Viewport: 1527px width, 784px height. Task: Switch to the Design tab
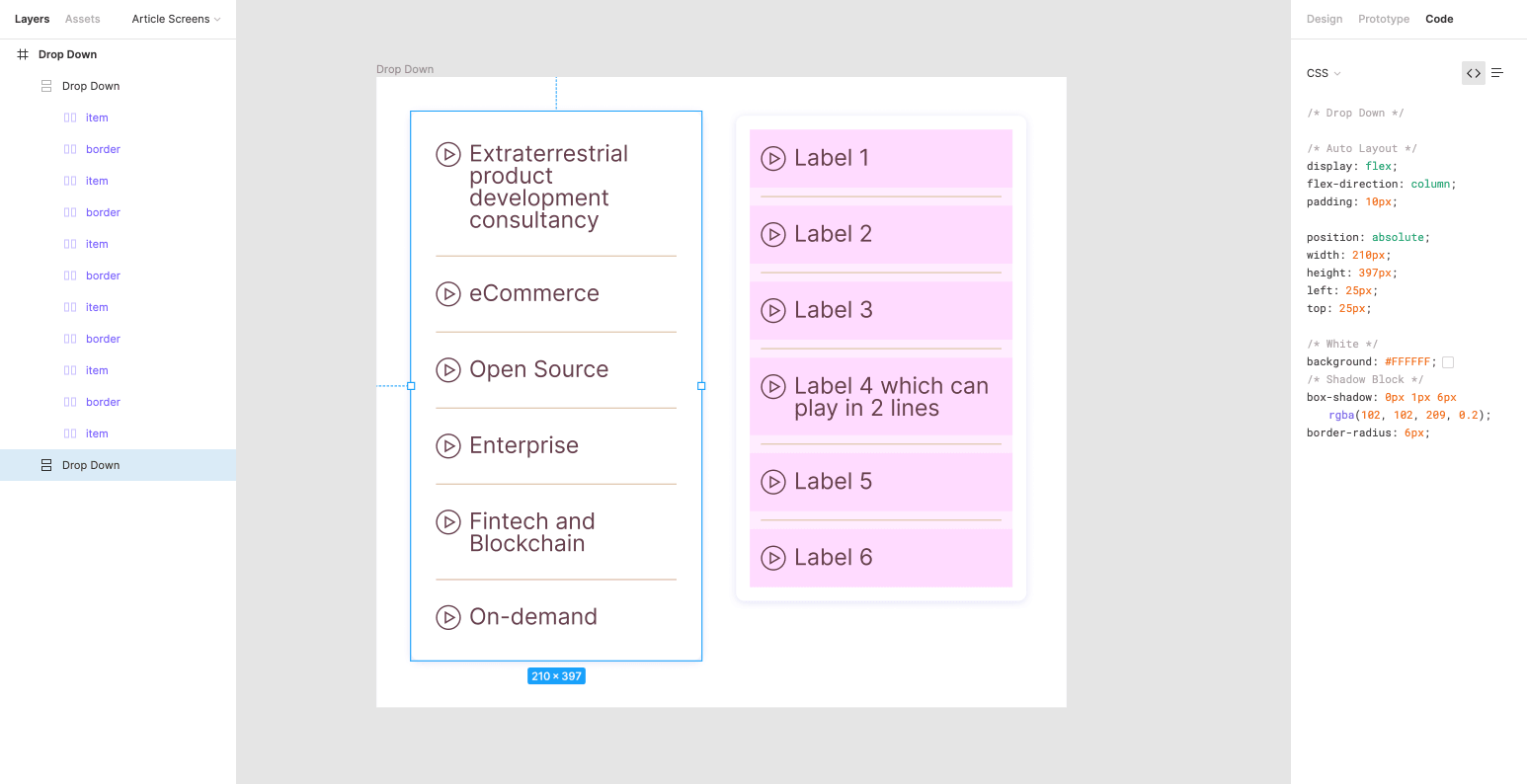[x=1324, y=19]
